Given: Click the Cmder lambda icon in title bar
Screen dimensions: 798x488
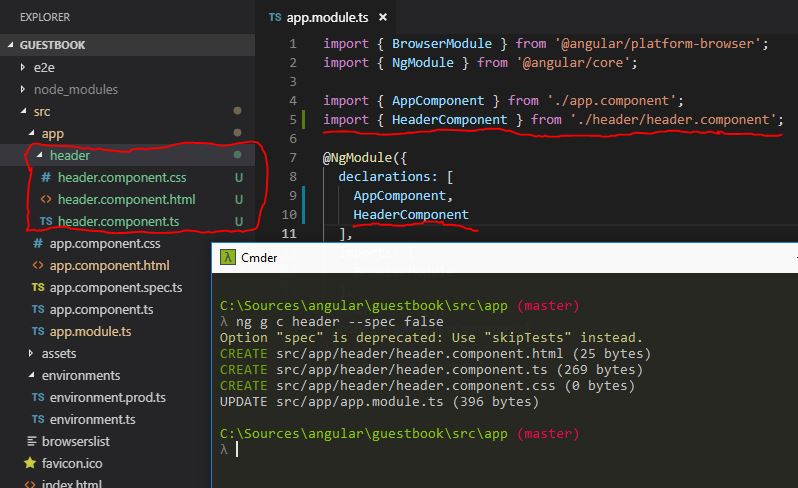Looking at the screenshot, I should (228, 257).
